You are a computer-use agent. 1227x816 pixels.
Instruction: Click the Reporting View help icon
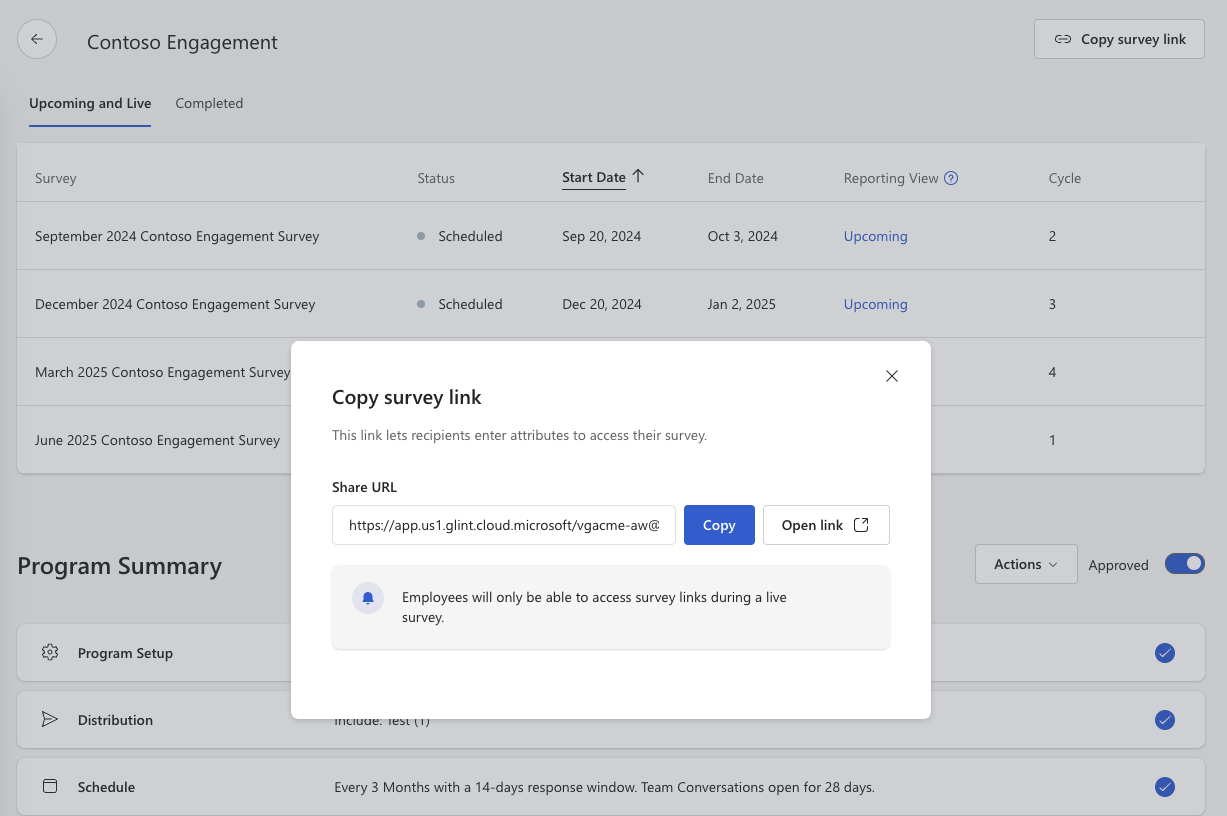click(x=951, y=178)
